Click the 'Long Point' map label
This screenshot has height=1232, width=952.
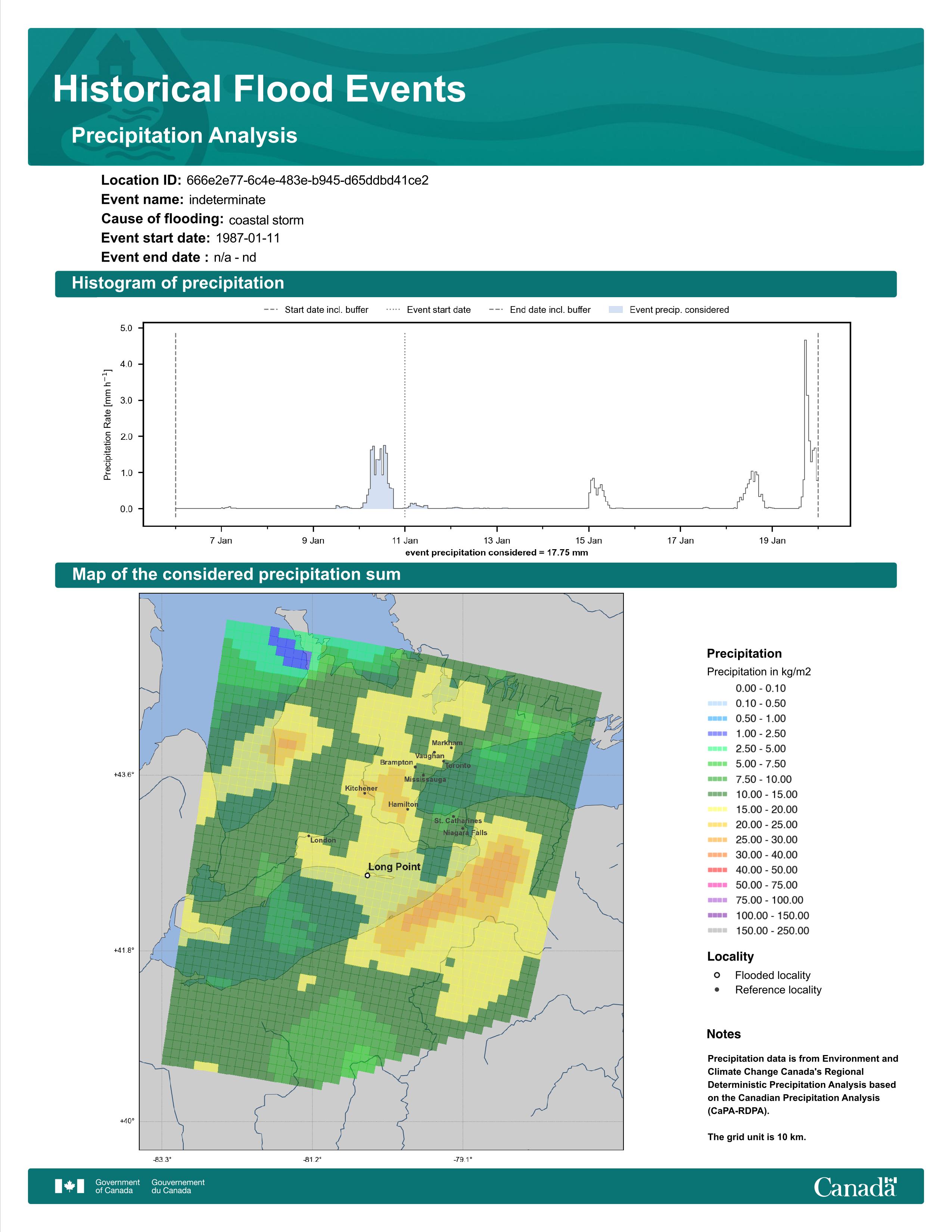(x=394, y=867)
